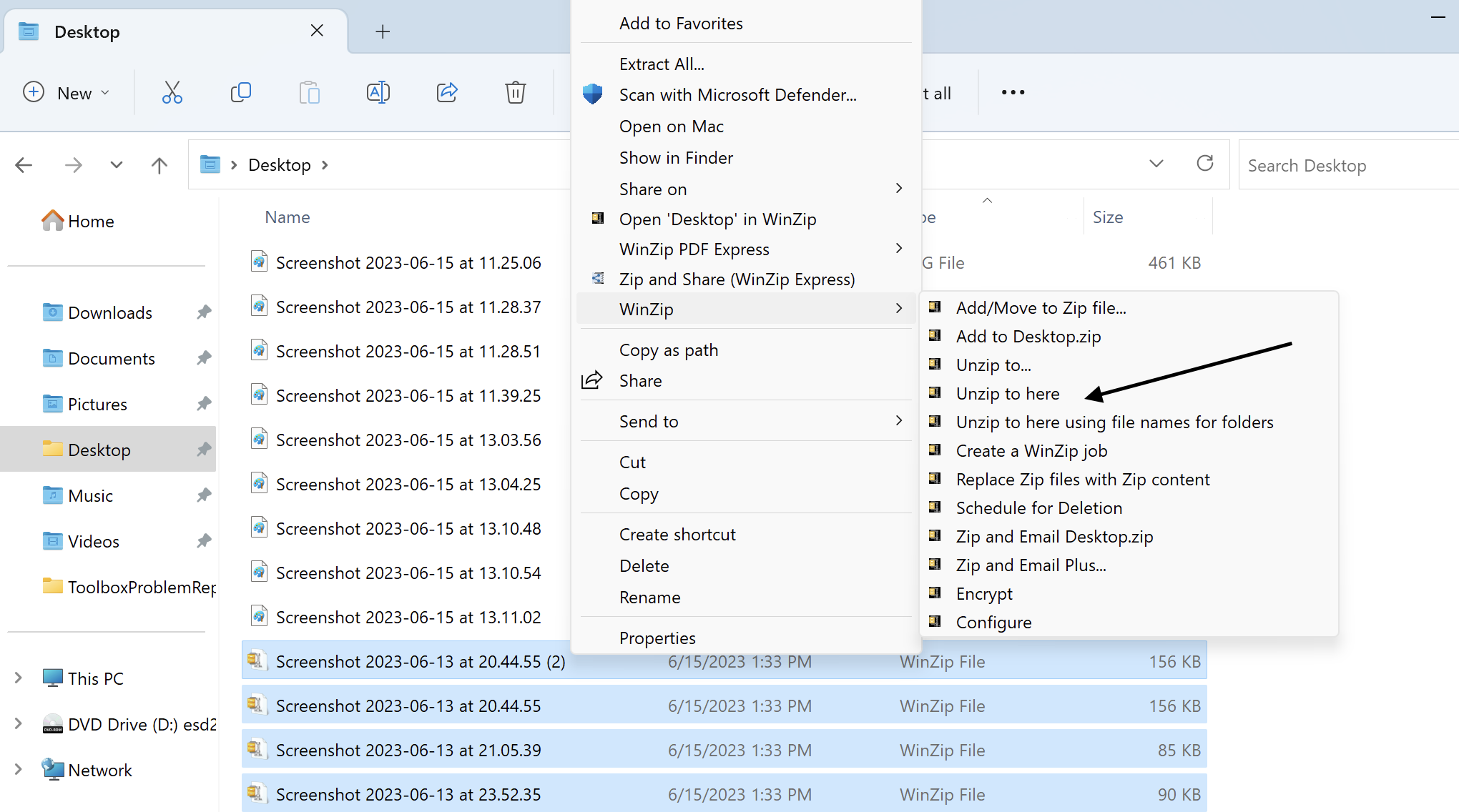Click the Downloads folder in sidebar
Image resolution: width=1459 pixels, height=812 pixels.
(109, 312)
